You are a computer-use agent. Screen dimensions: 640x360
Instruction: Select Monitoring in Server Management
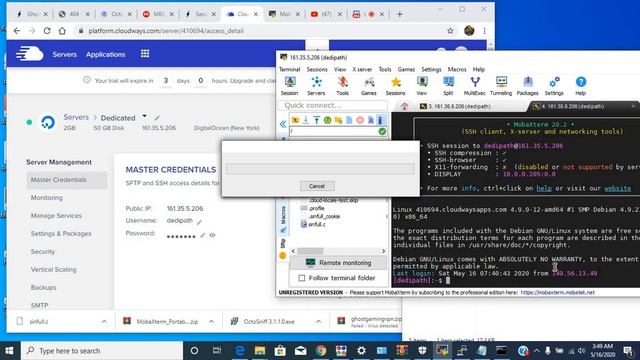[x=47, y=198]
